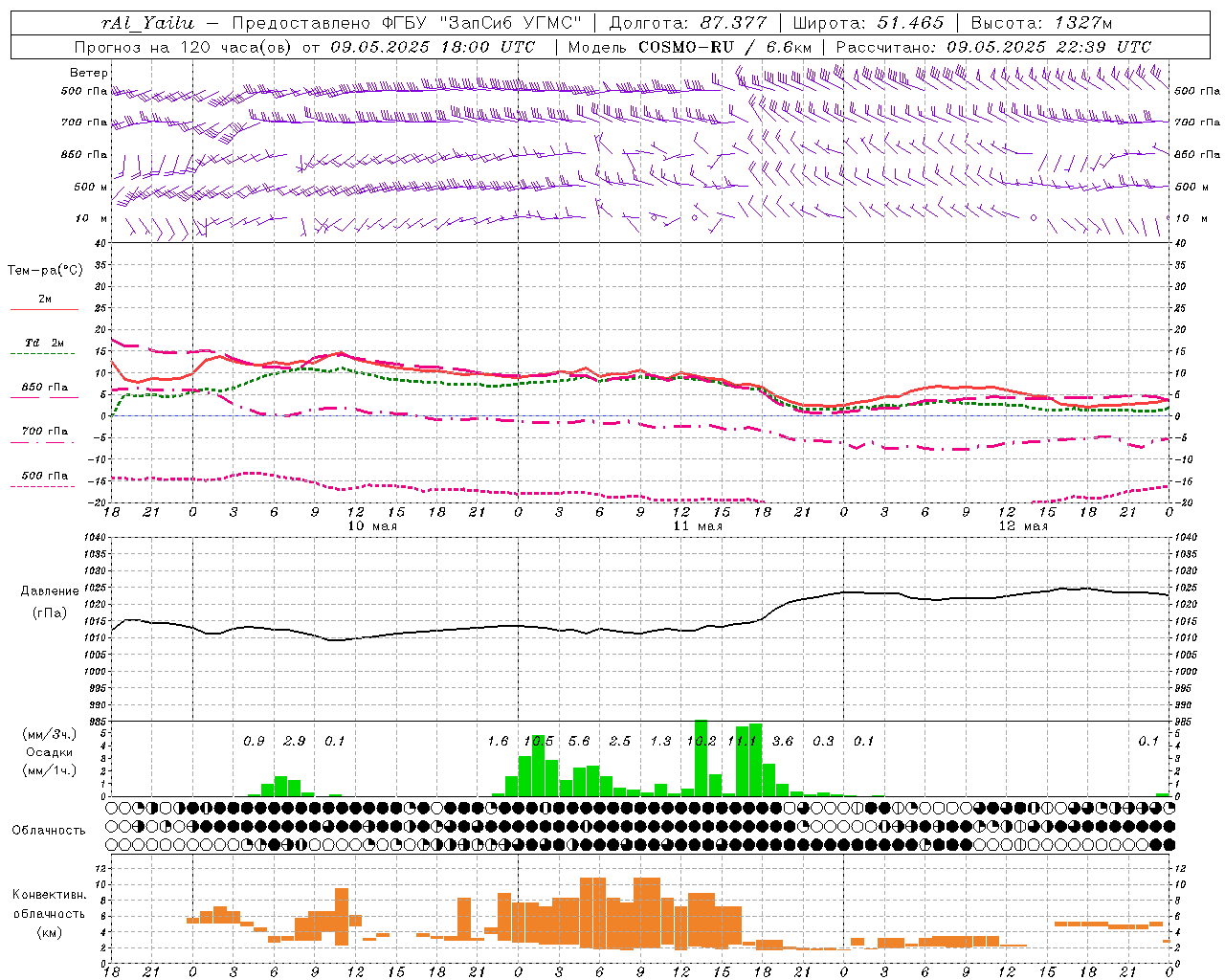Click the Конвективн. convective cloud label
The height and width of the screenshot is (980, 1225).
[x=50, y=895]
